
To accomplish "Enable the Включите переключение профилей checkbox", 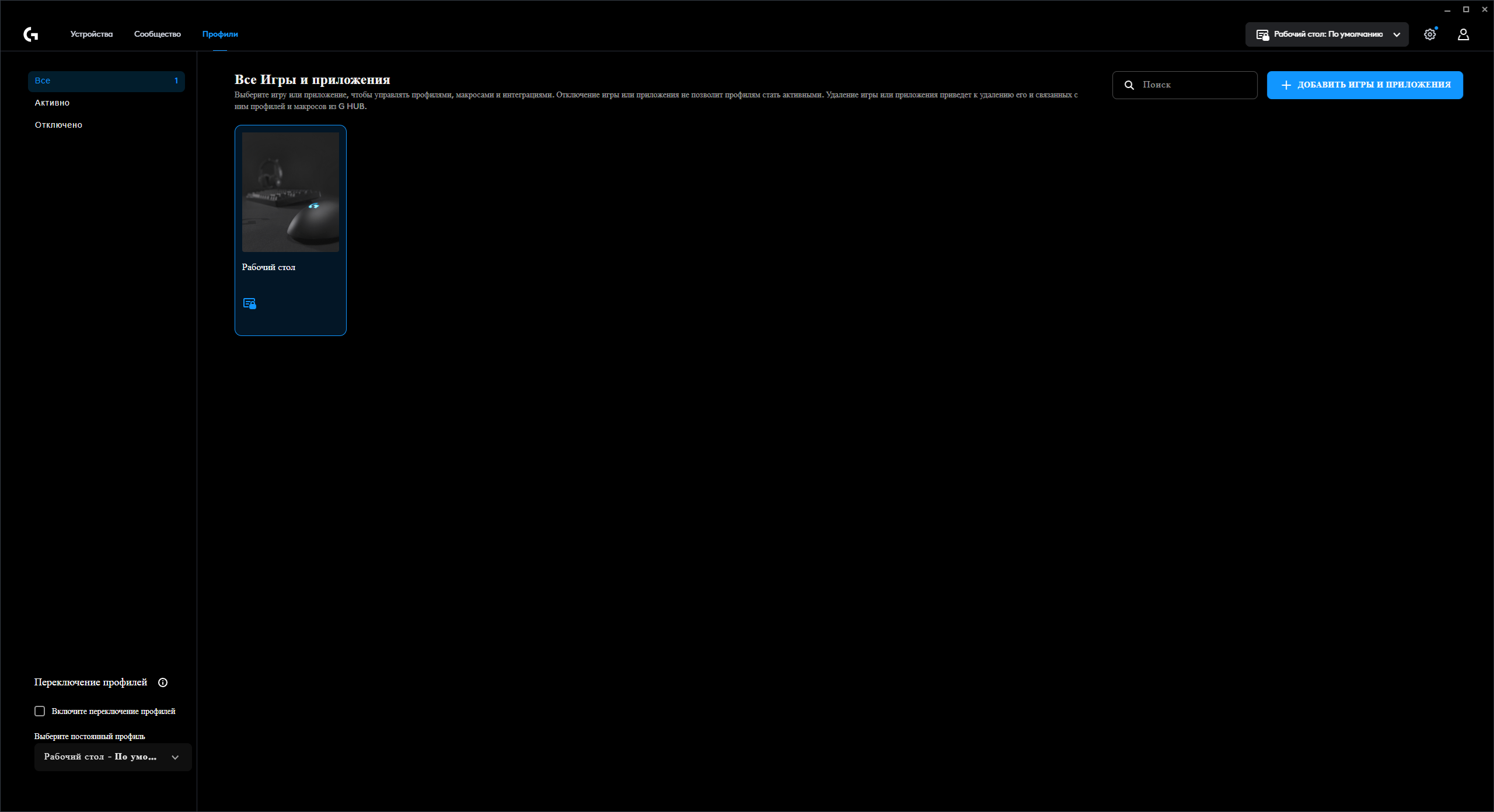I will 40,711.
